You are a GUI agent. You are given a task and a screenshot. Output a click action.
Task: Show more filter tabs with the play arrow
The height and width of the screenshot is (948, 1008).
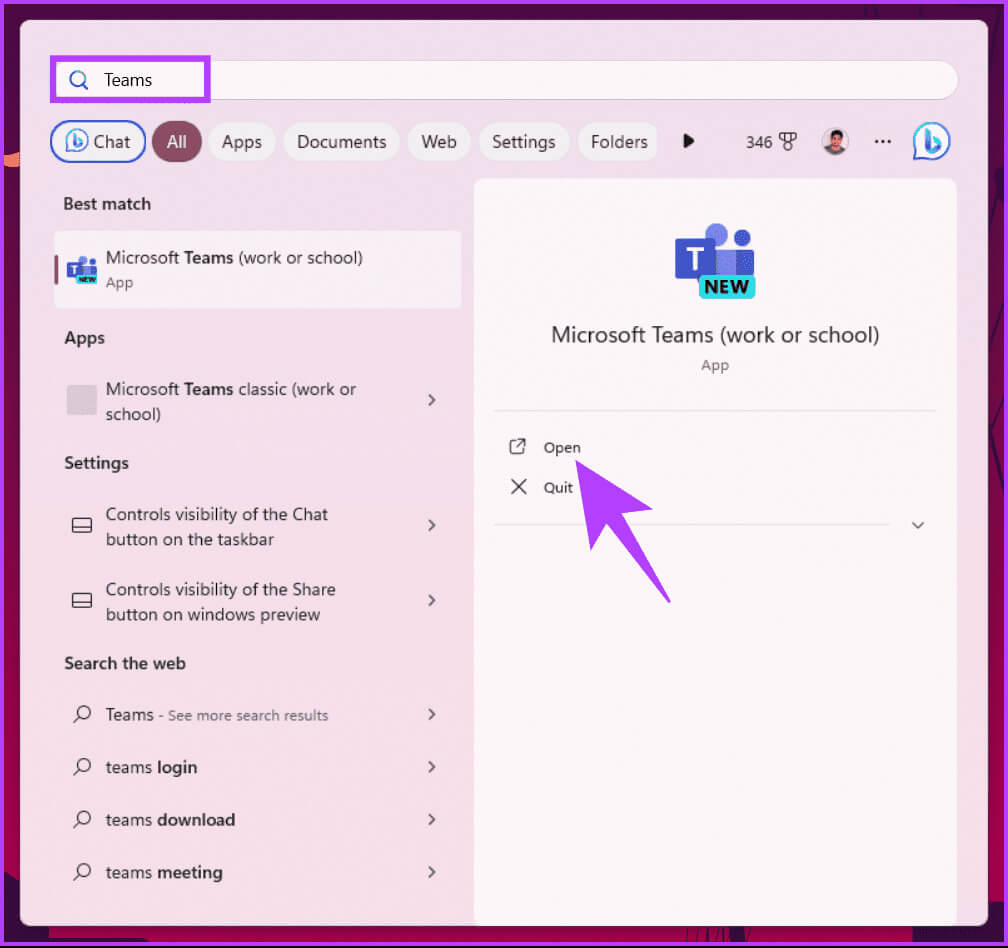click(x=688, y=141)
